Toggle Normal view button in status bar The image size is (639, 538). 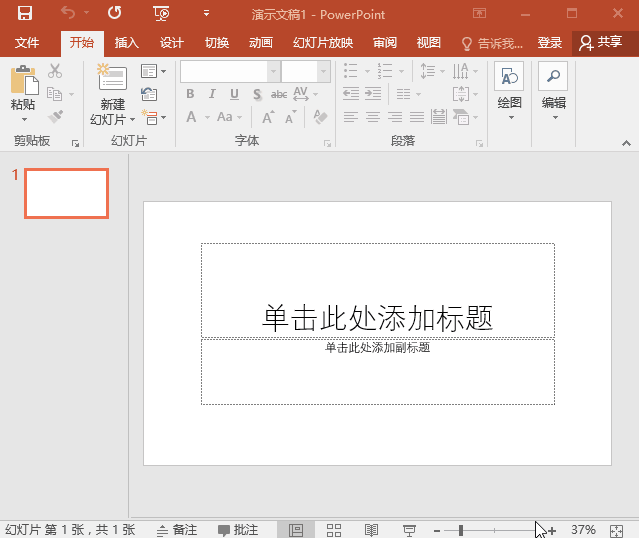(296, 530)
